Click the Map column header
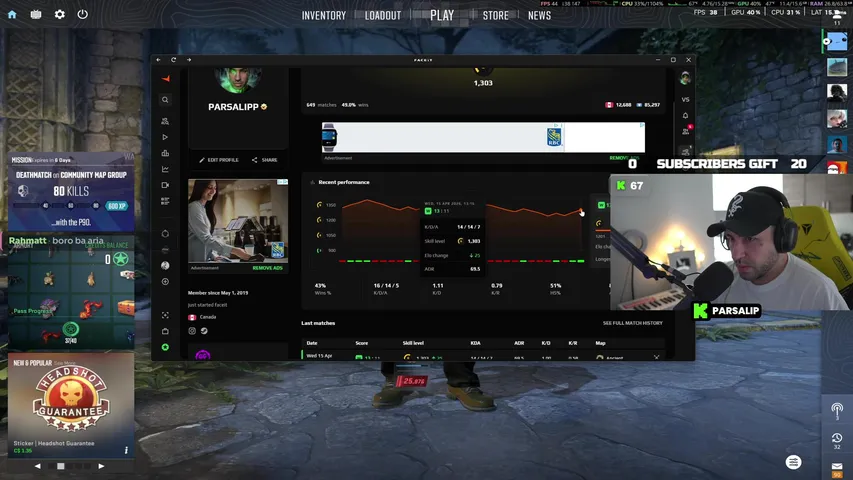Viewport: 853px width, 480px height. (x=600, y=343)
